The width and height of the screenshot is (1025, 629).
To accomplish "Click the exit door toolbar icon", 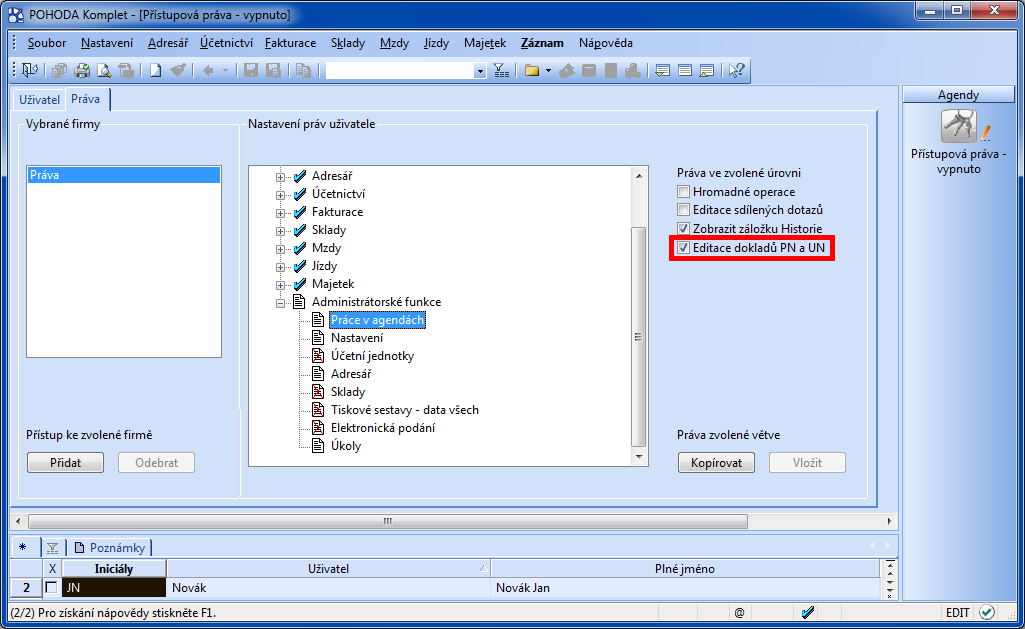I will click(x=29, y=70).
